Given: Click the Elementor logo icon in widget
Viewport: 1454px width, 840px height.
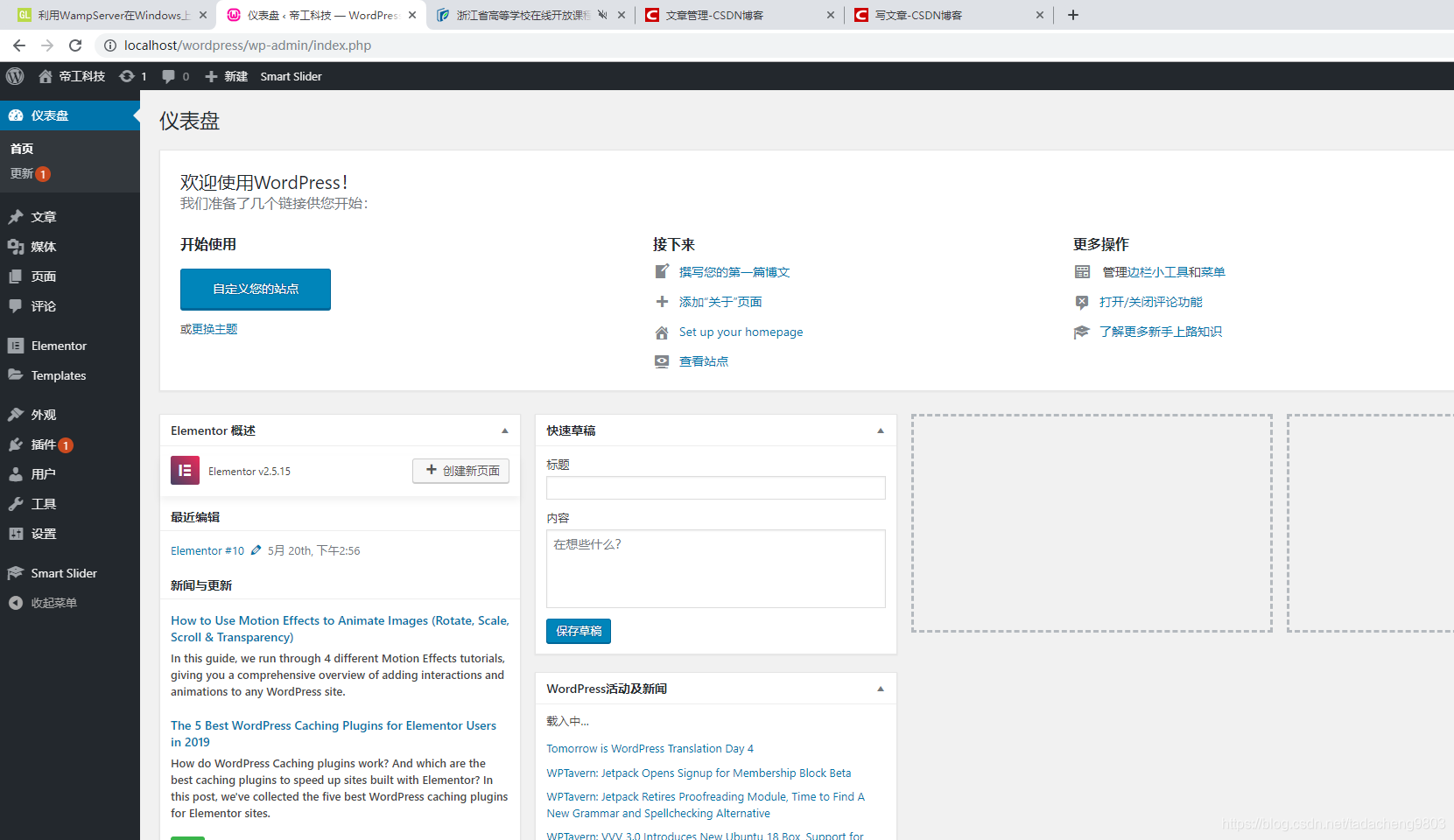Looking at the screenshot, I should 185,471.
